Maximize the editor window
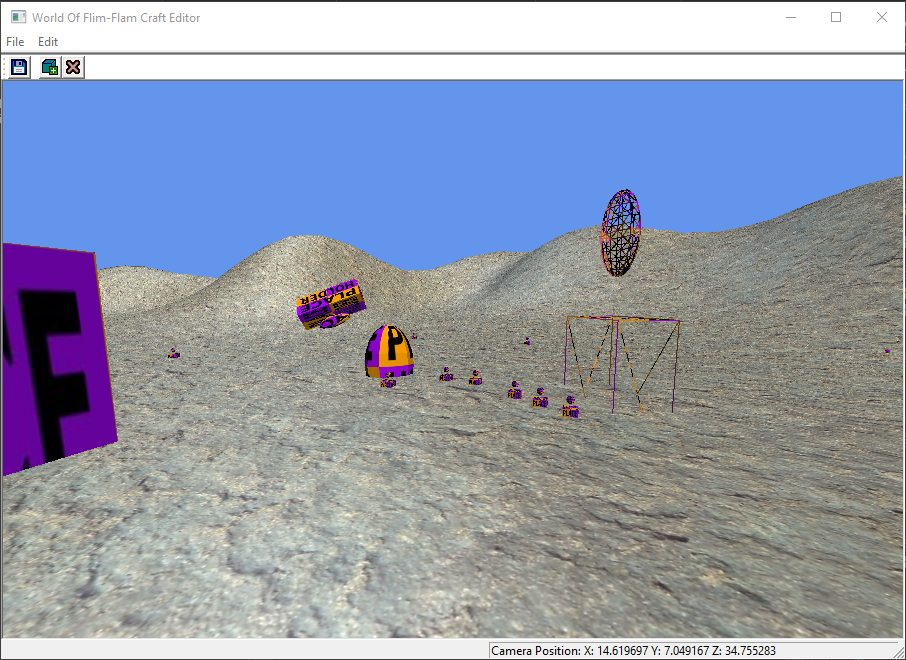906x660 pixels. (x=836, y=17)
